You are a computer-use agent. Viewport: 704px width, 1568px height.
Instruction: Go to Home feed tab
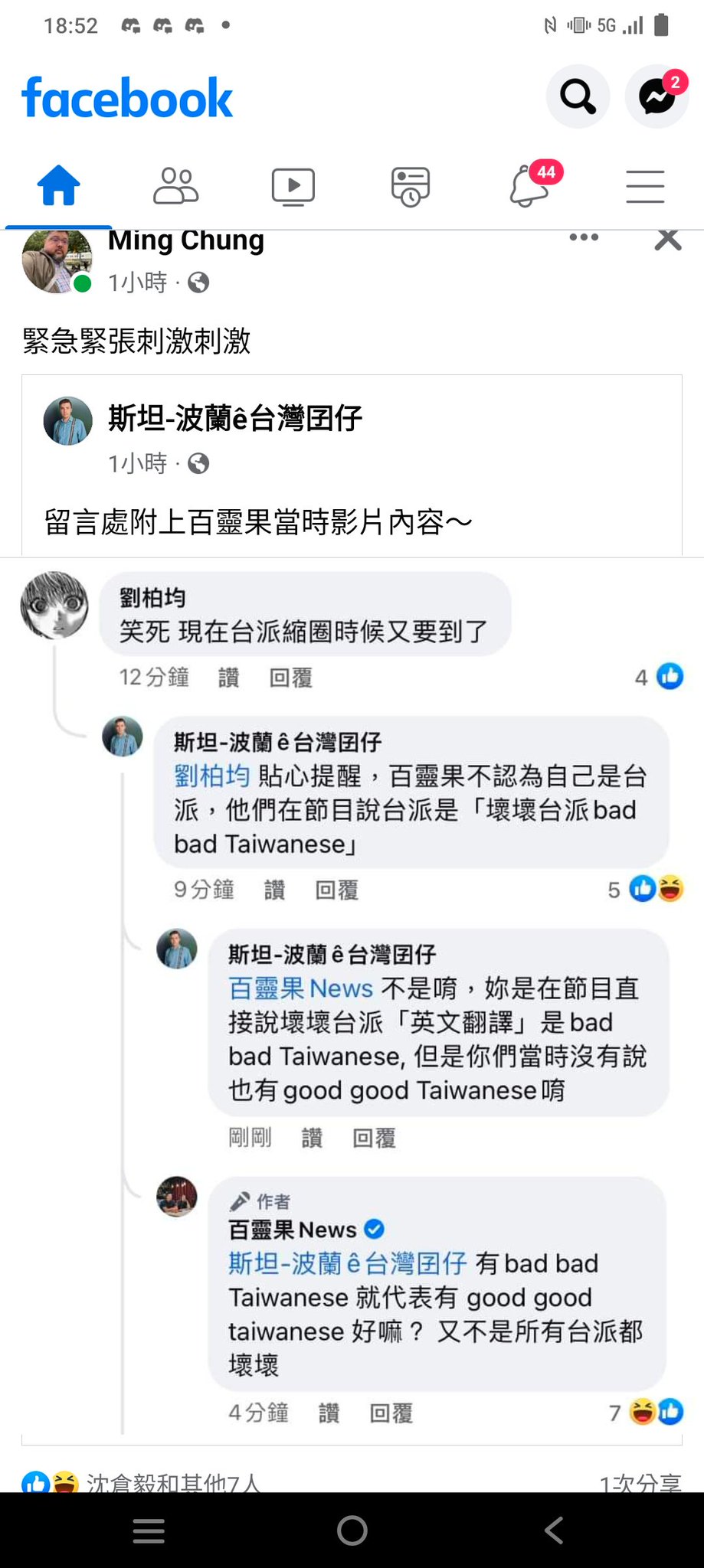tap(59, 186)
